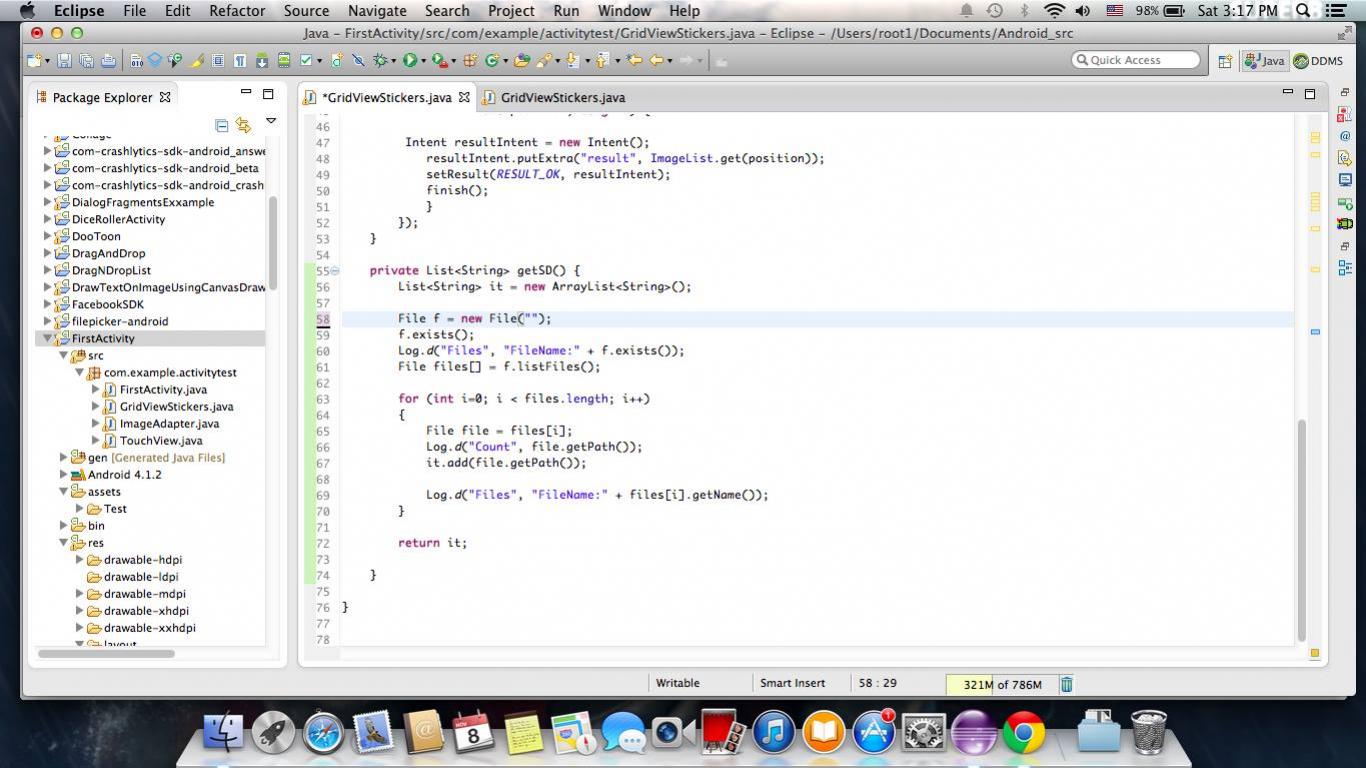This screenshot has height=768, width=1366.
Task: Open the Refactor menu
Action: [x=237, y=11]
